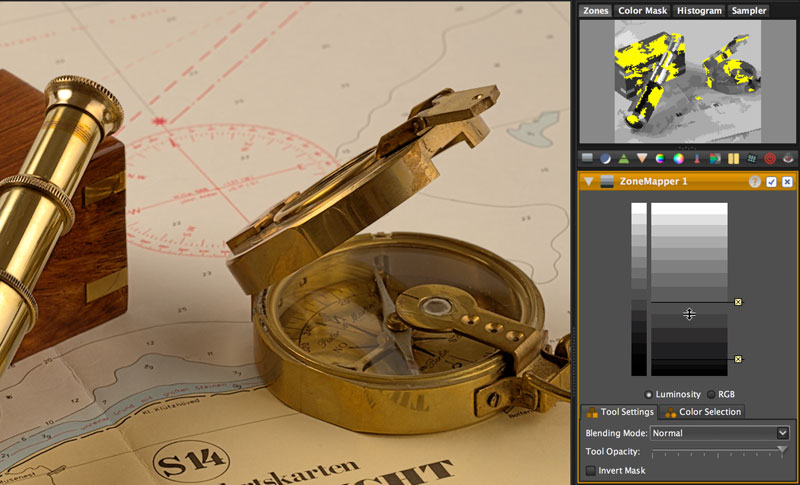Select the rainbow Hue/Saturation tool icon
800x485 pixels.
(660, 159)
